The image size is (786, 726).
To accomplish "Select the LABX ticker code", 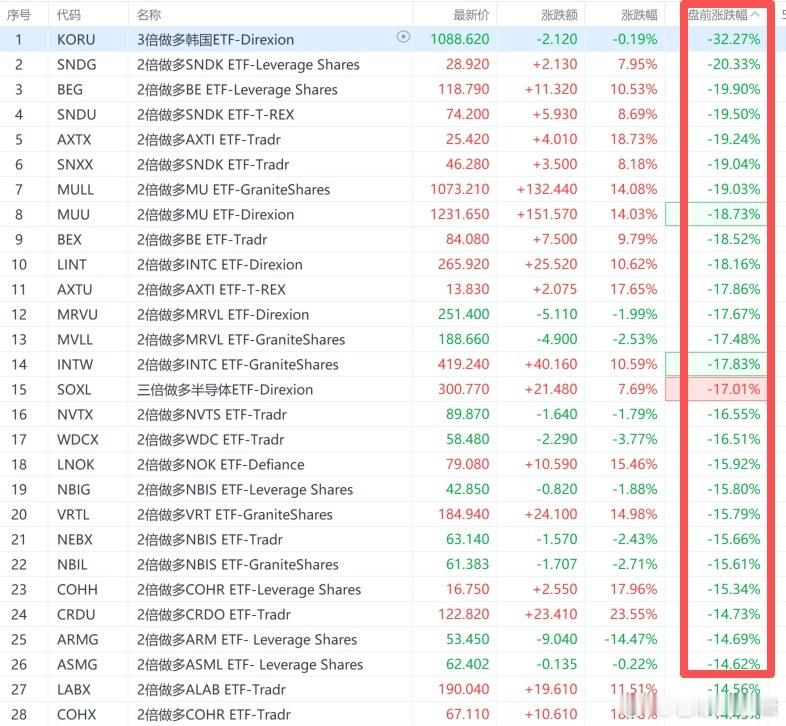I will tap(74, 690).
